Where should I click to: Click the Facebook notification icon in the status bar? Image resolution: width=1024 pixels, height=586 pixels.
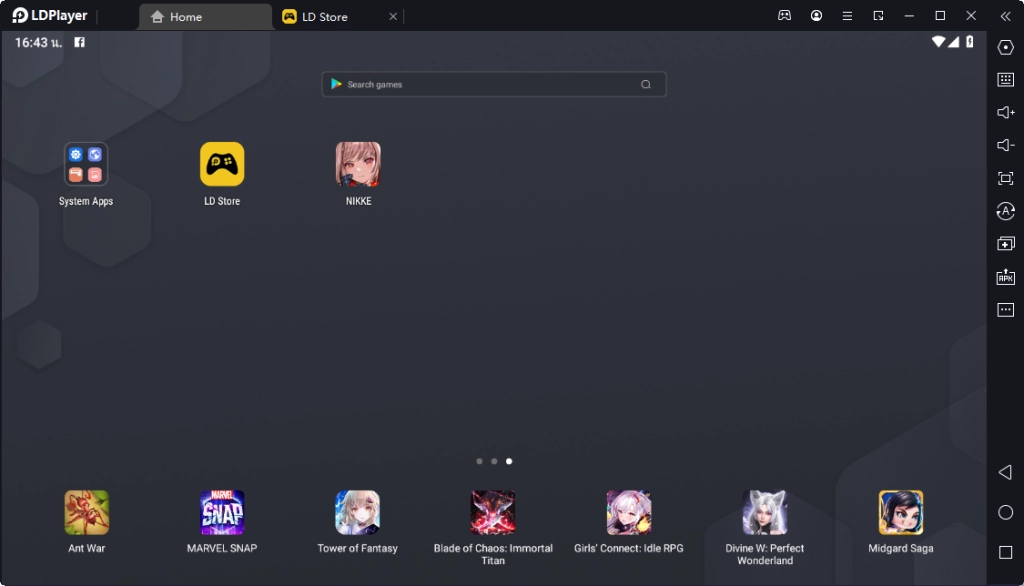[79, 42]
